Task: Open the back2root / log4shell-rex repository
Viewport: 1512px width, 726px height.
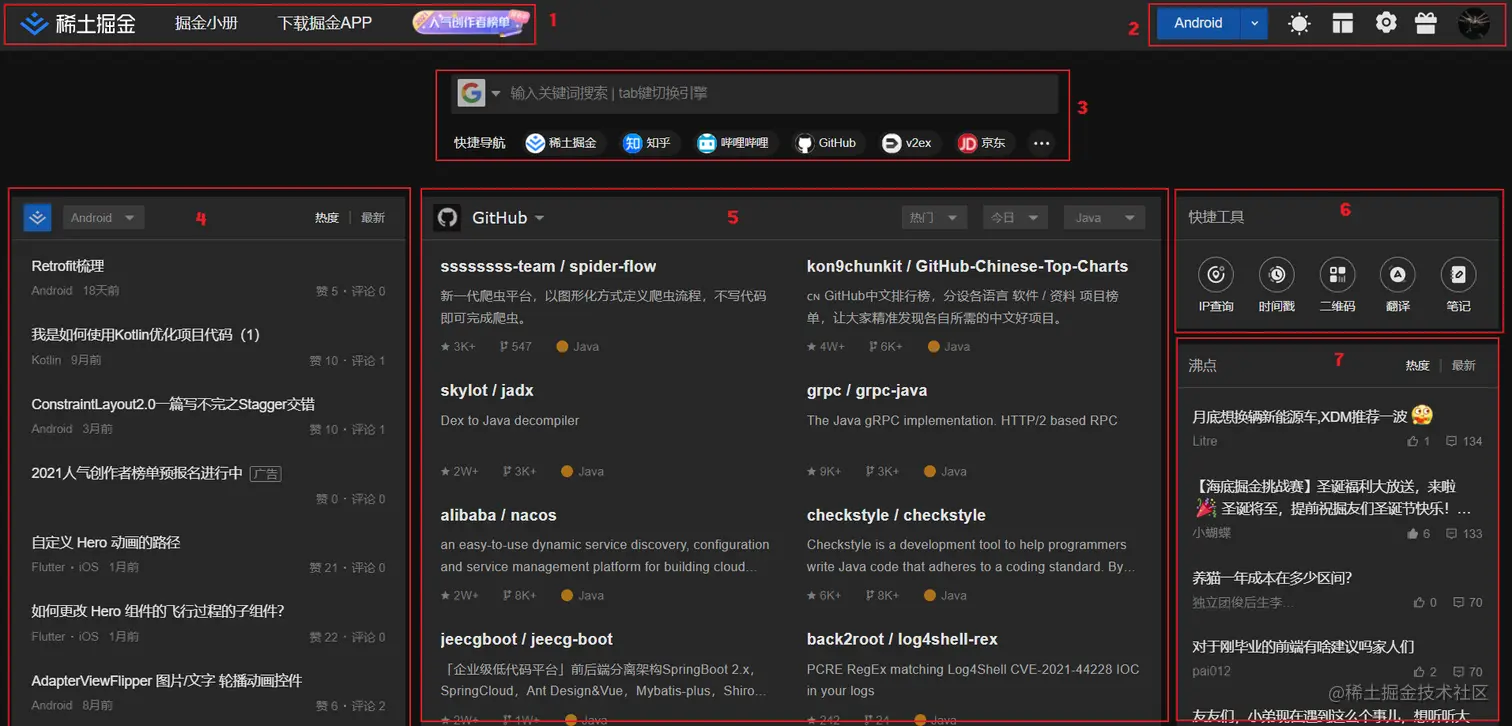Action: 902,639
